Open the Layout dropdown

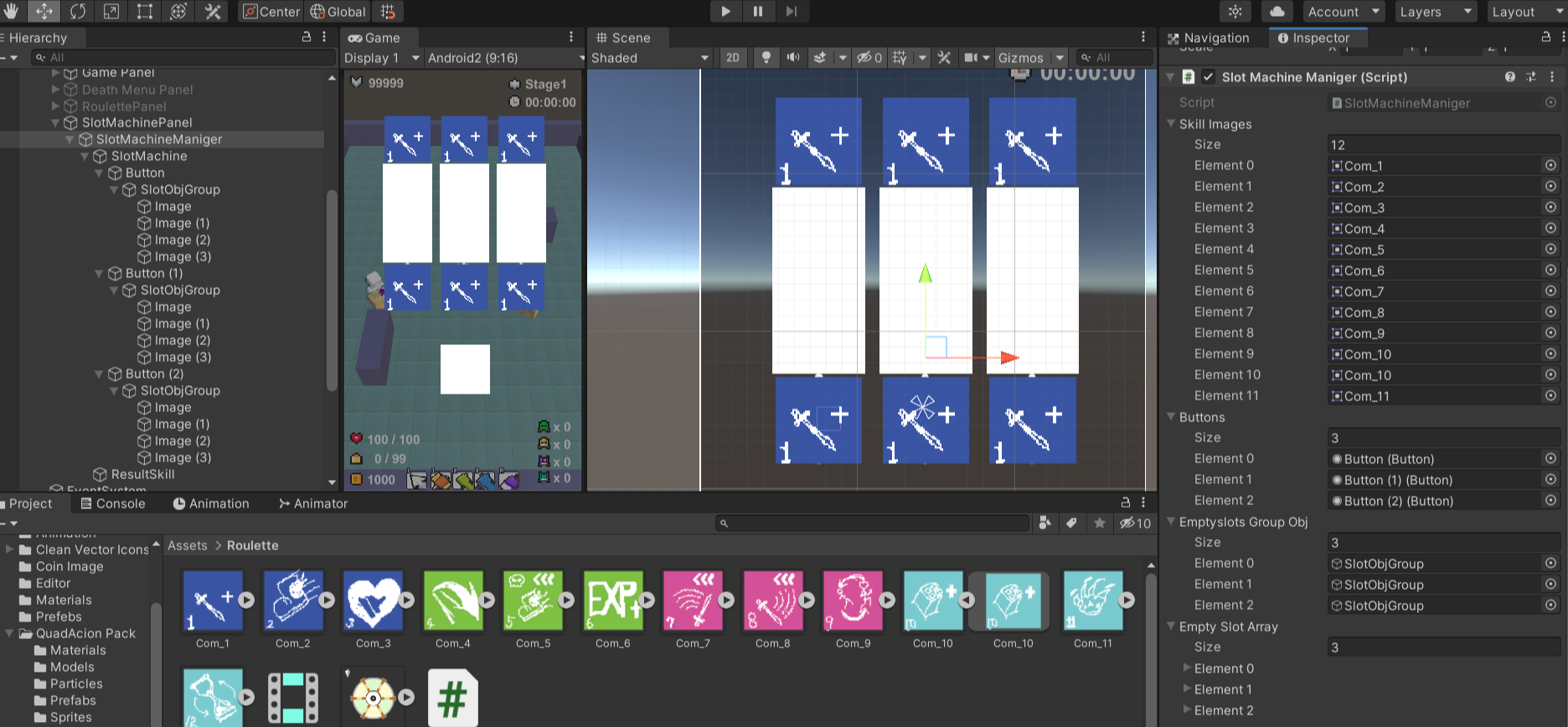(x=1527, y=12)
